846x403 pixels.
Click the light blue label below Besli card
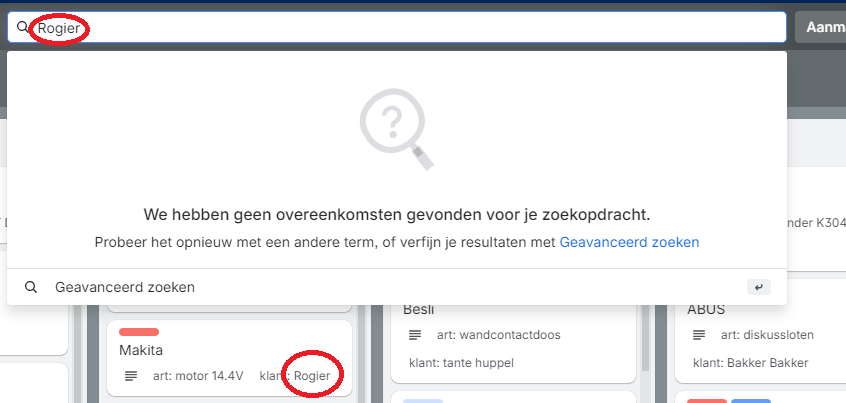[423, 401]
